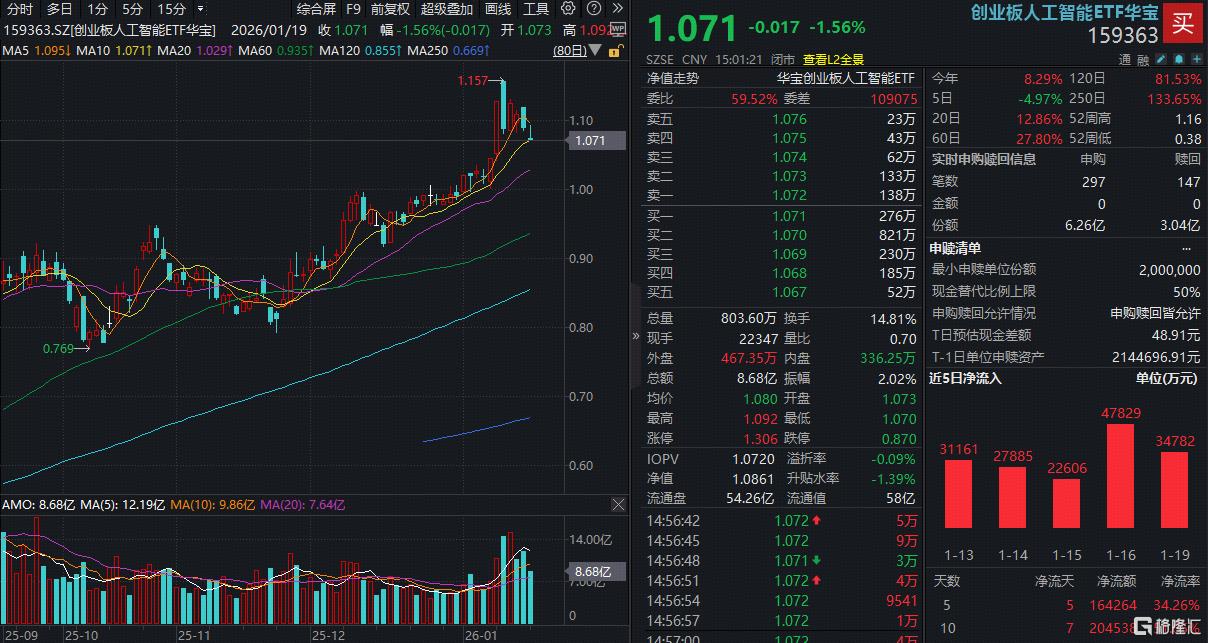1208x643 pixels.
Task: Click 近5日净流入 section header
Action: (965, 378)
